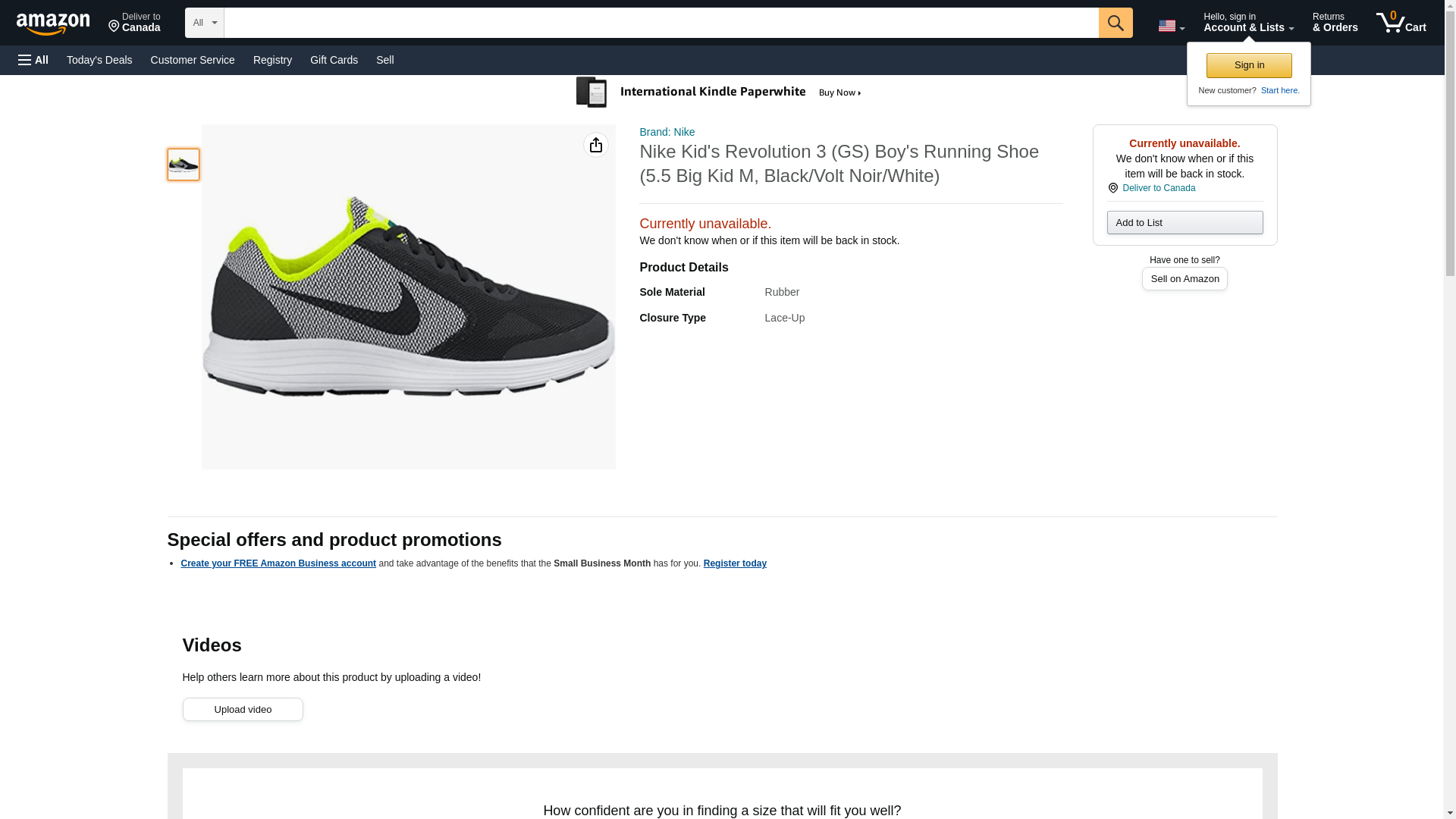Open the Add to List dropdown button
1456x819 pixels.
point(1184,222)
